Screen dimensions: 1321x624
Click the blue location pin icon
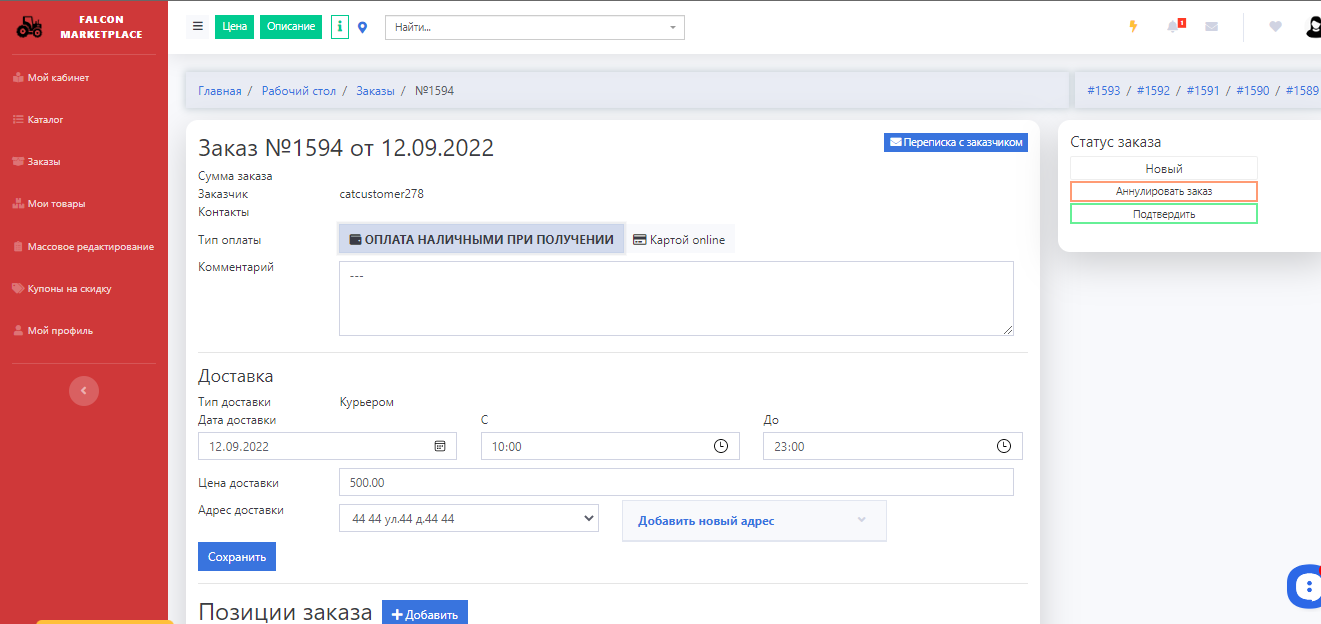coord(362,27)
